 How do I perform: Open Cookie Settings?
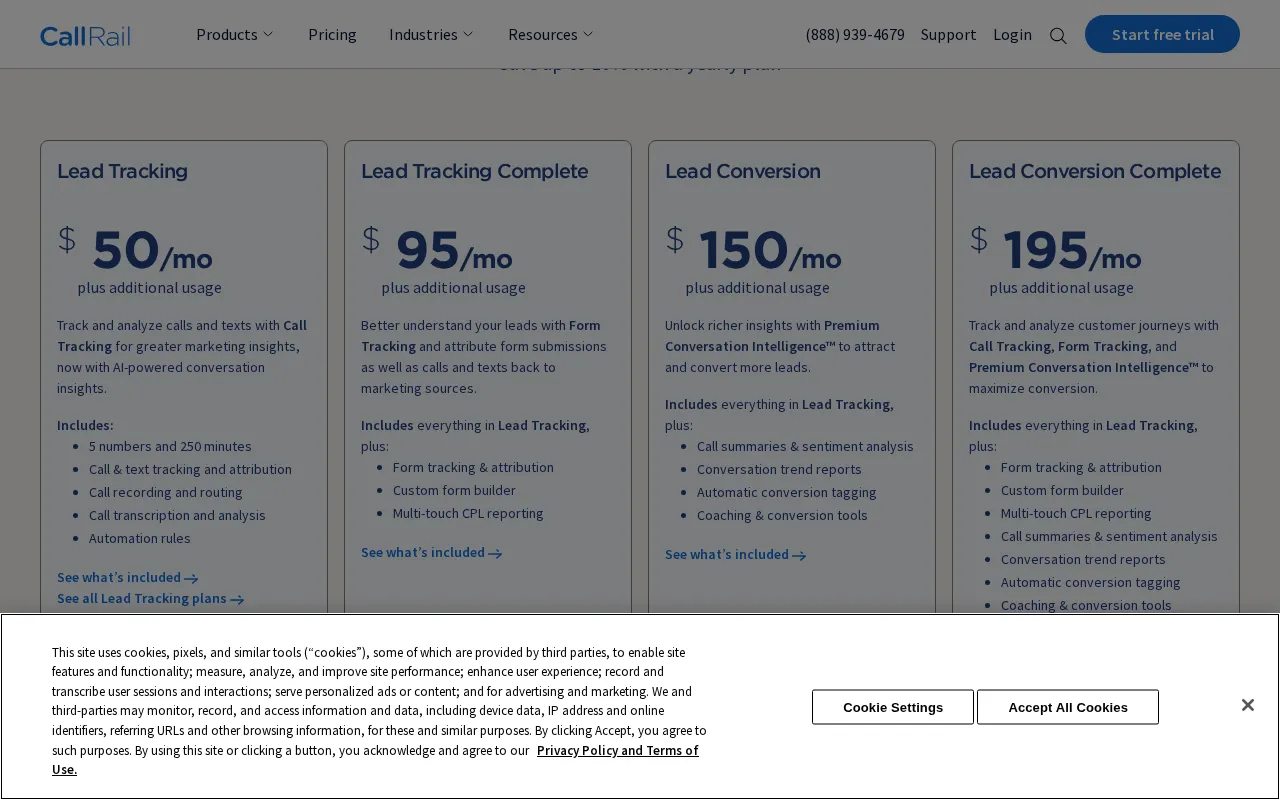tap(893, 707)
